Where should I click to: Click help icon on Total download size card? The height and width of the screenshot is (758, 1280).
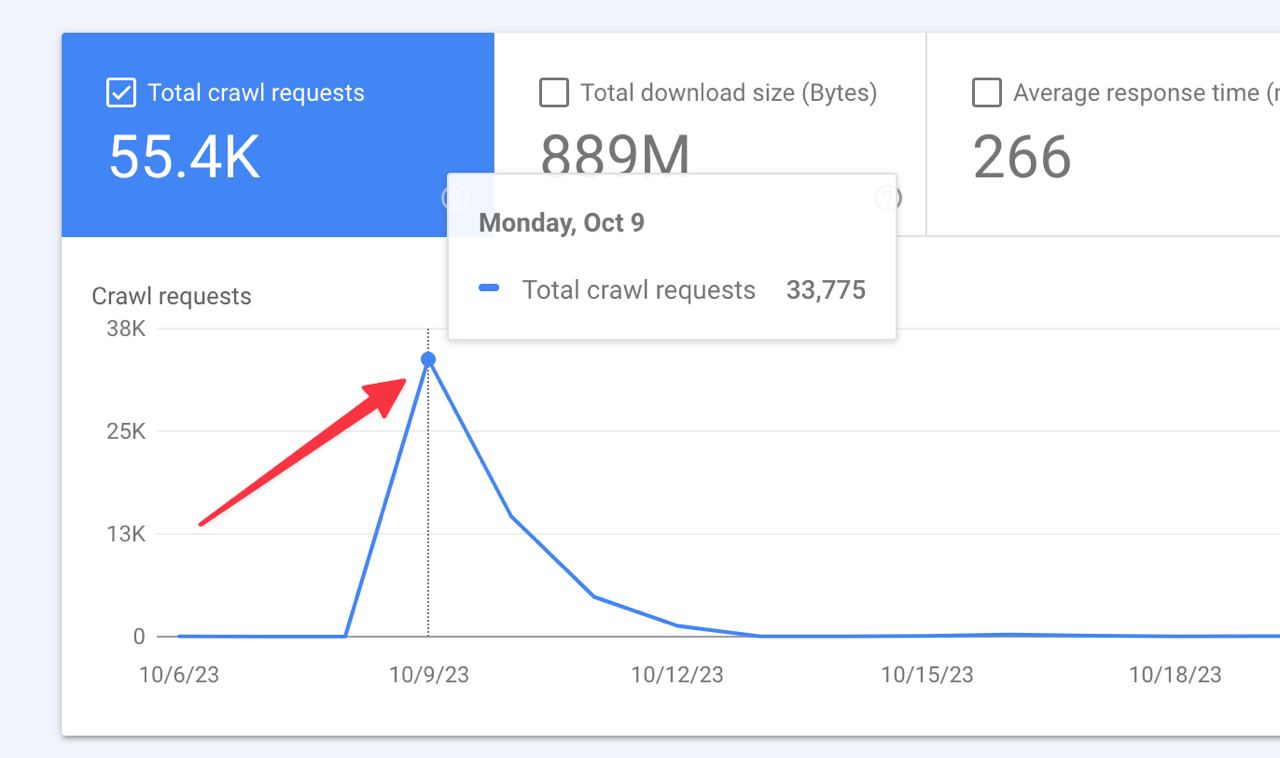click(x=888, y=198)
